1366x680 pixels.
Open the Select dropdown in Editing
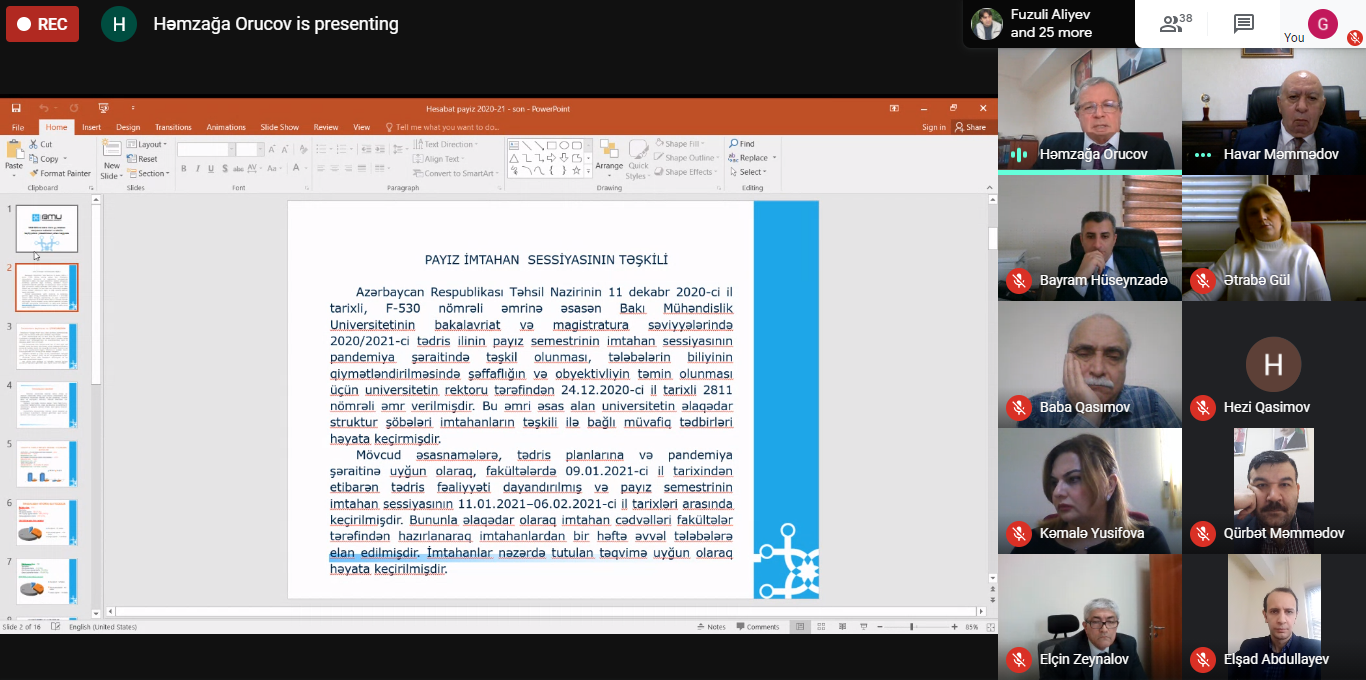[x=746, y=172]
